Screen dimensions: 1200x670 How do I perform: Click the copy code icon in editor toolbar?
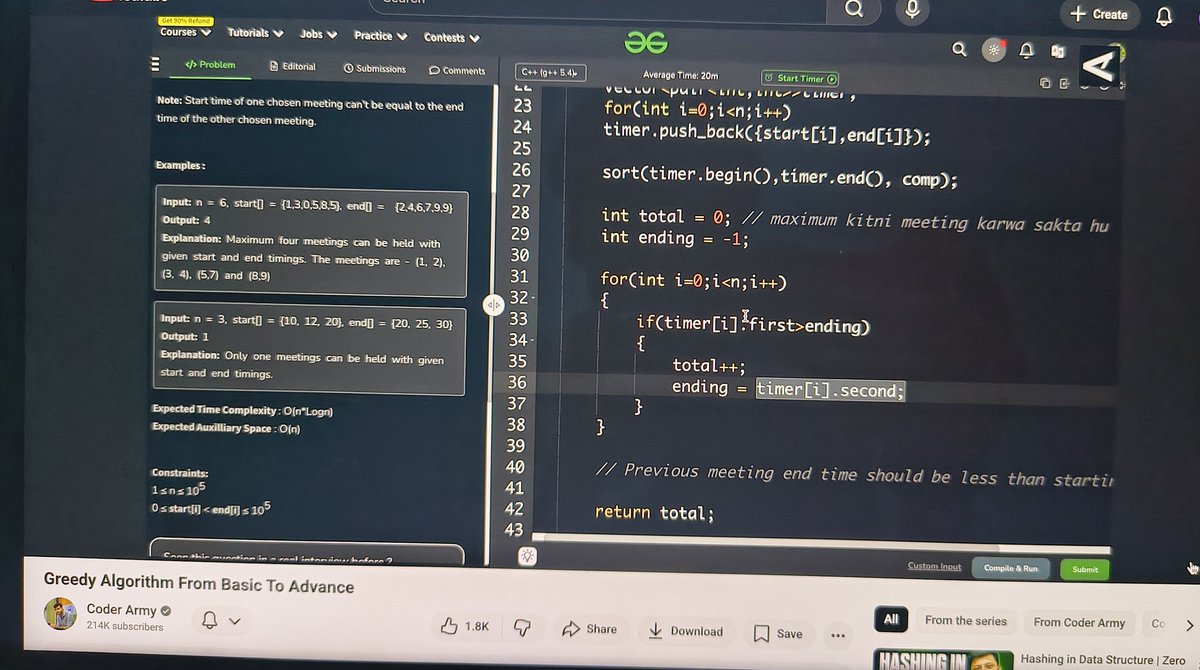click(1045, 83)
